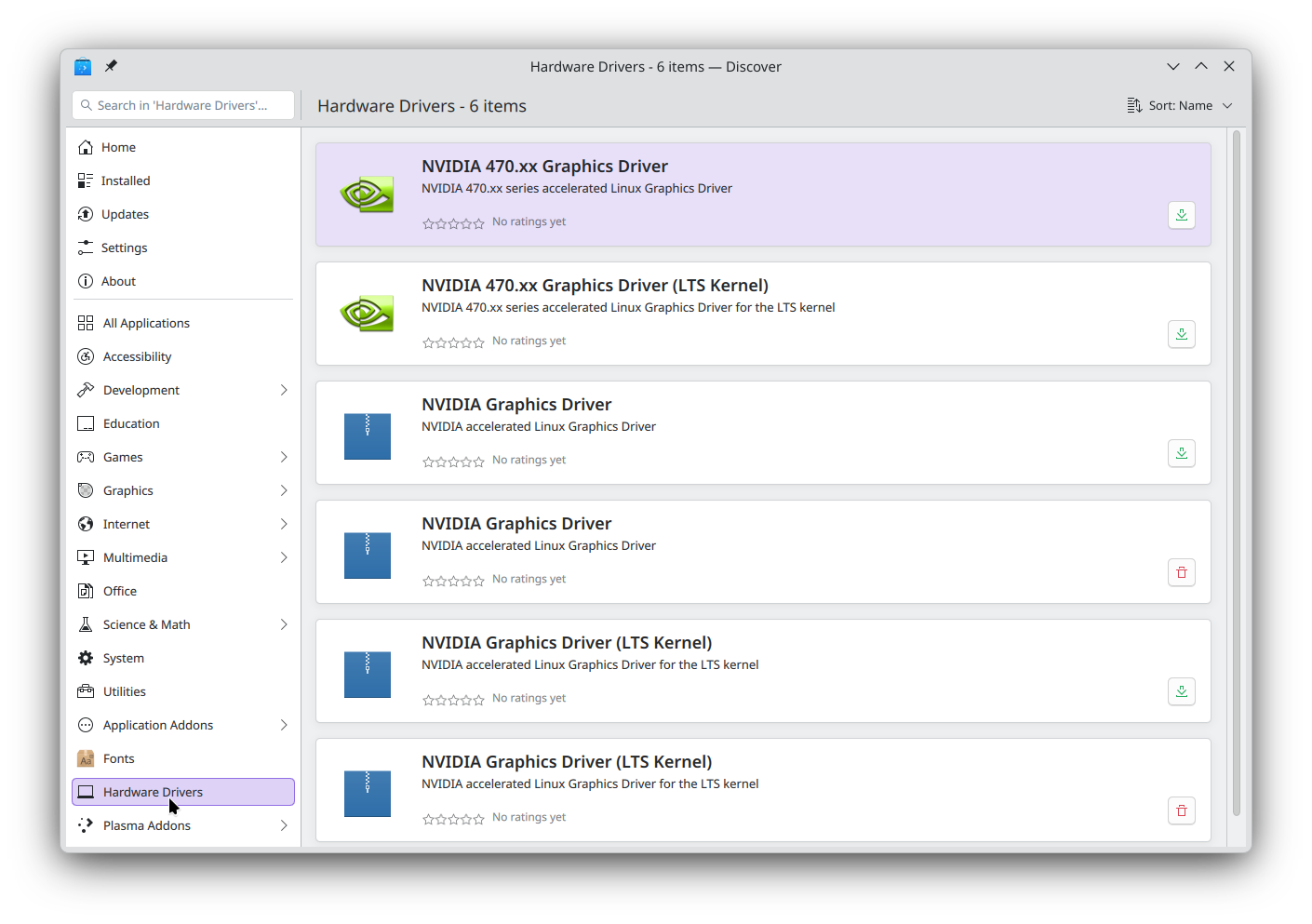
Task: Open the About page
Action: 118,281
